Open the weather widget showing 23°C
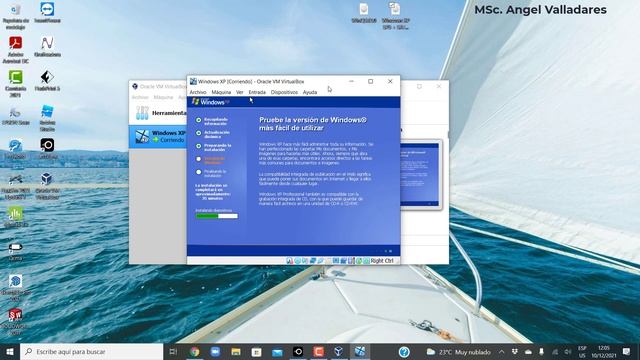This screenshot has width=640, height=360. 458,352
